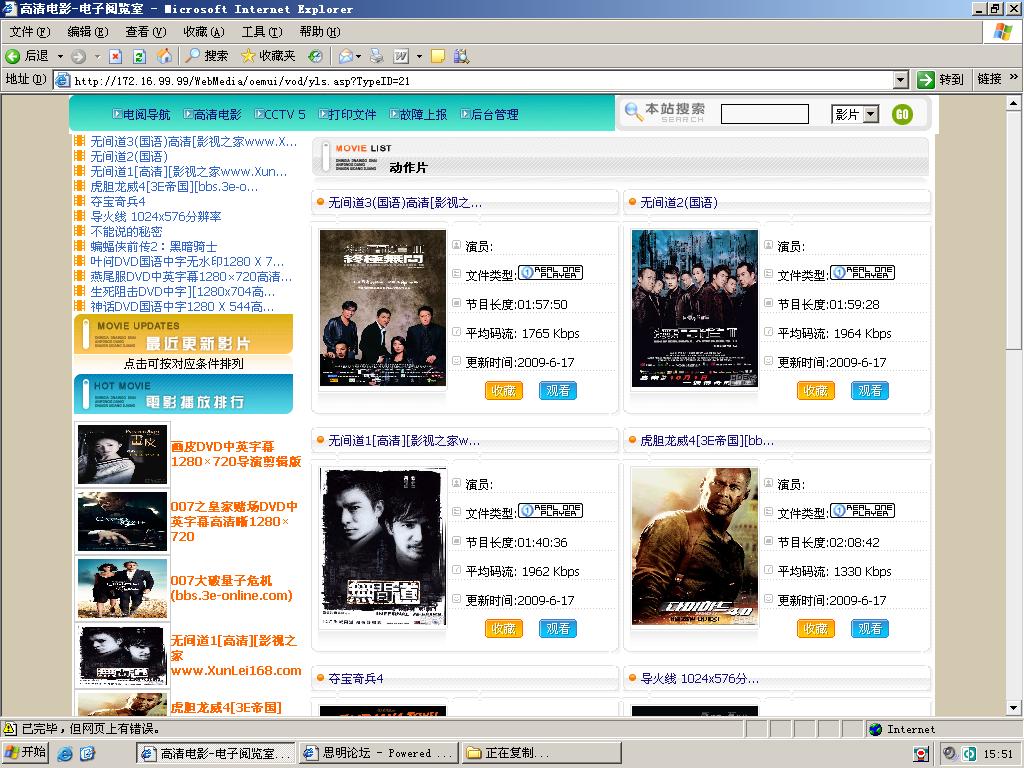Open the 打印文件 navigation link
1024x768 pixels.
click(x=347, y=114)
